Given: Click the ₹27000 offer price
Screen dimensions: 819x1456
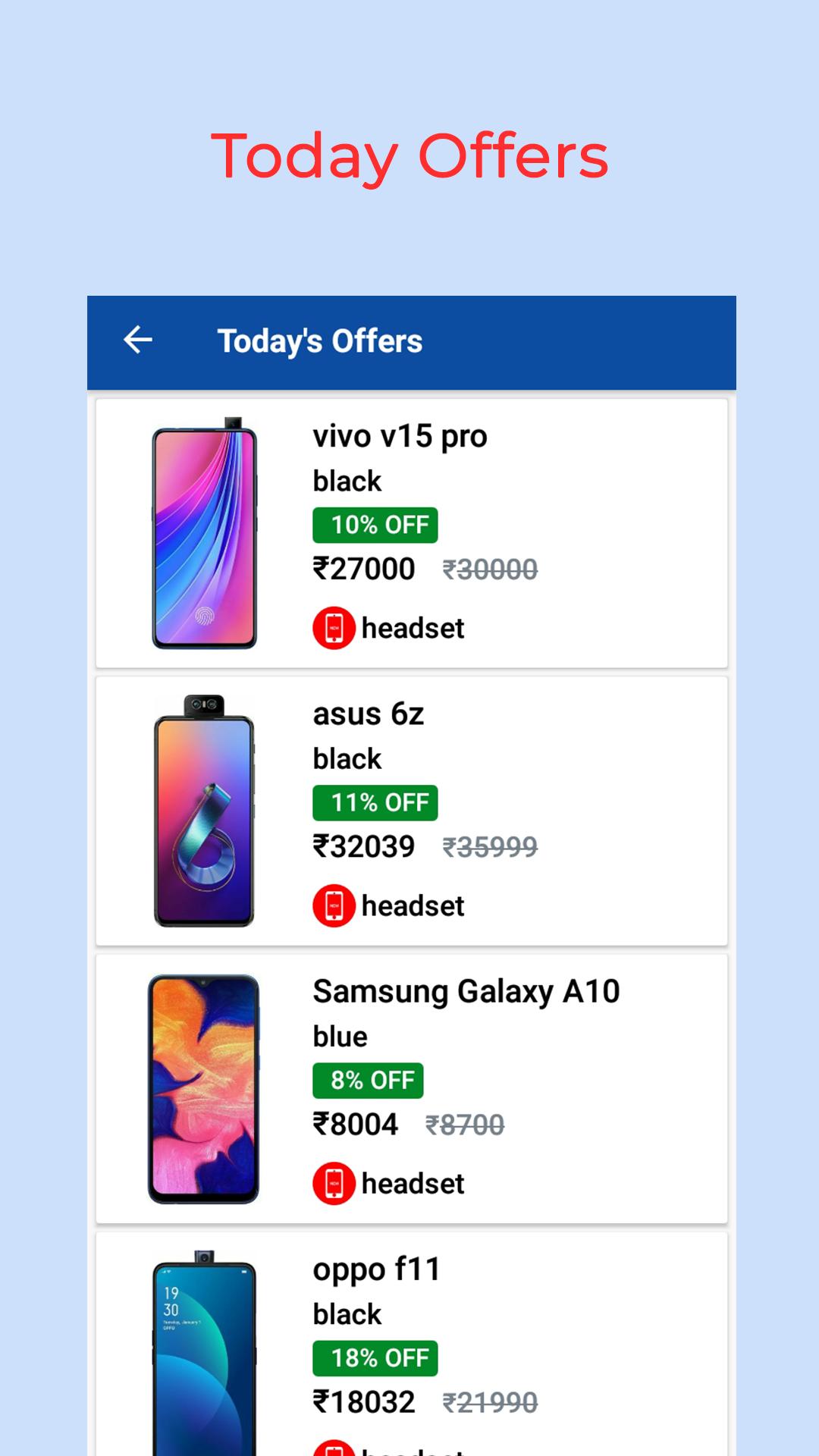Looking at the screenshot, I should click(364, 569).
